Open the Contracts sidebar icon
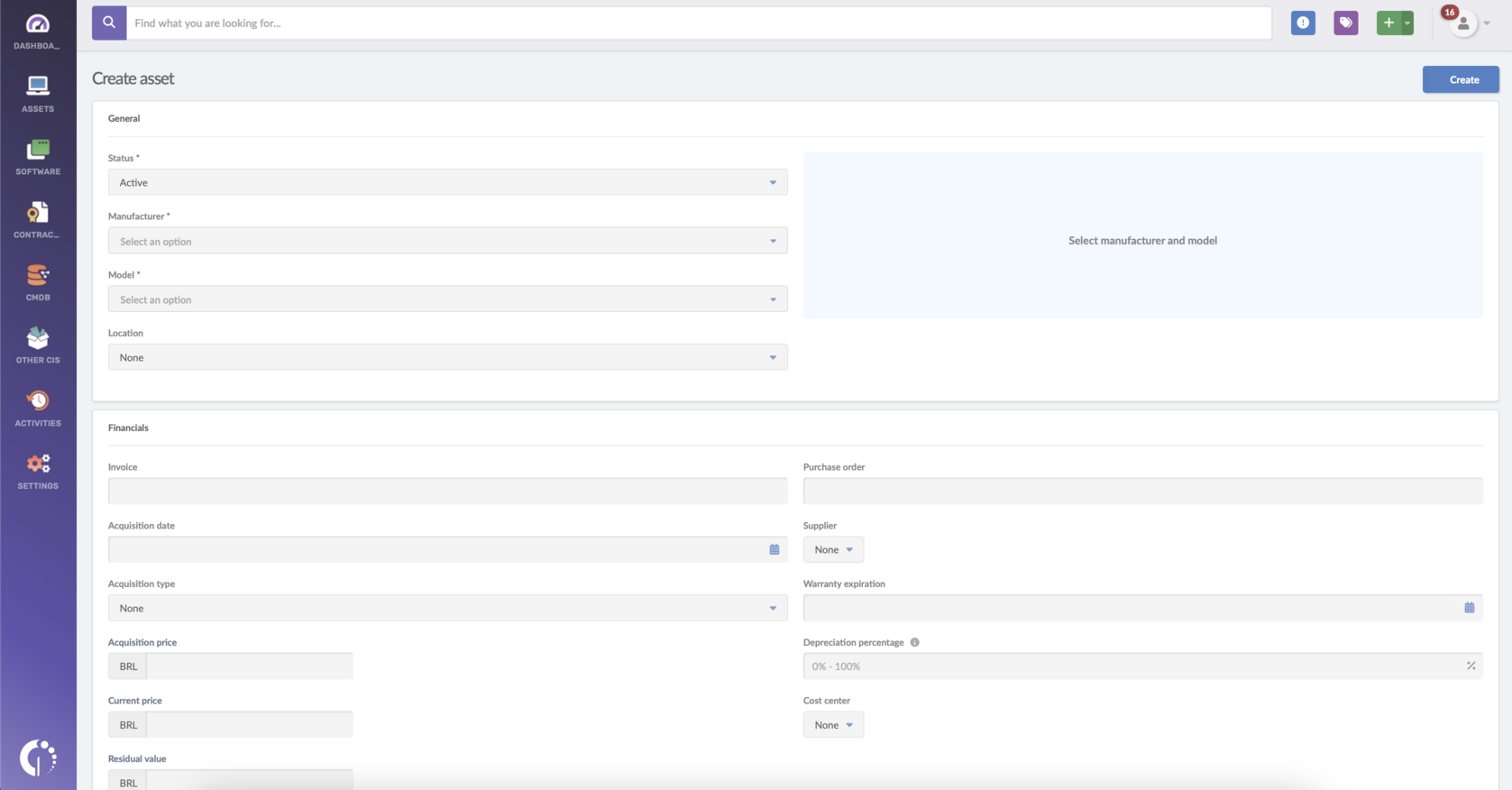 (x=37, y=220)
